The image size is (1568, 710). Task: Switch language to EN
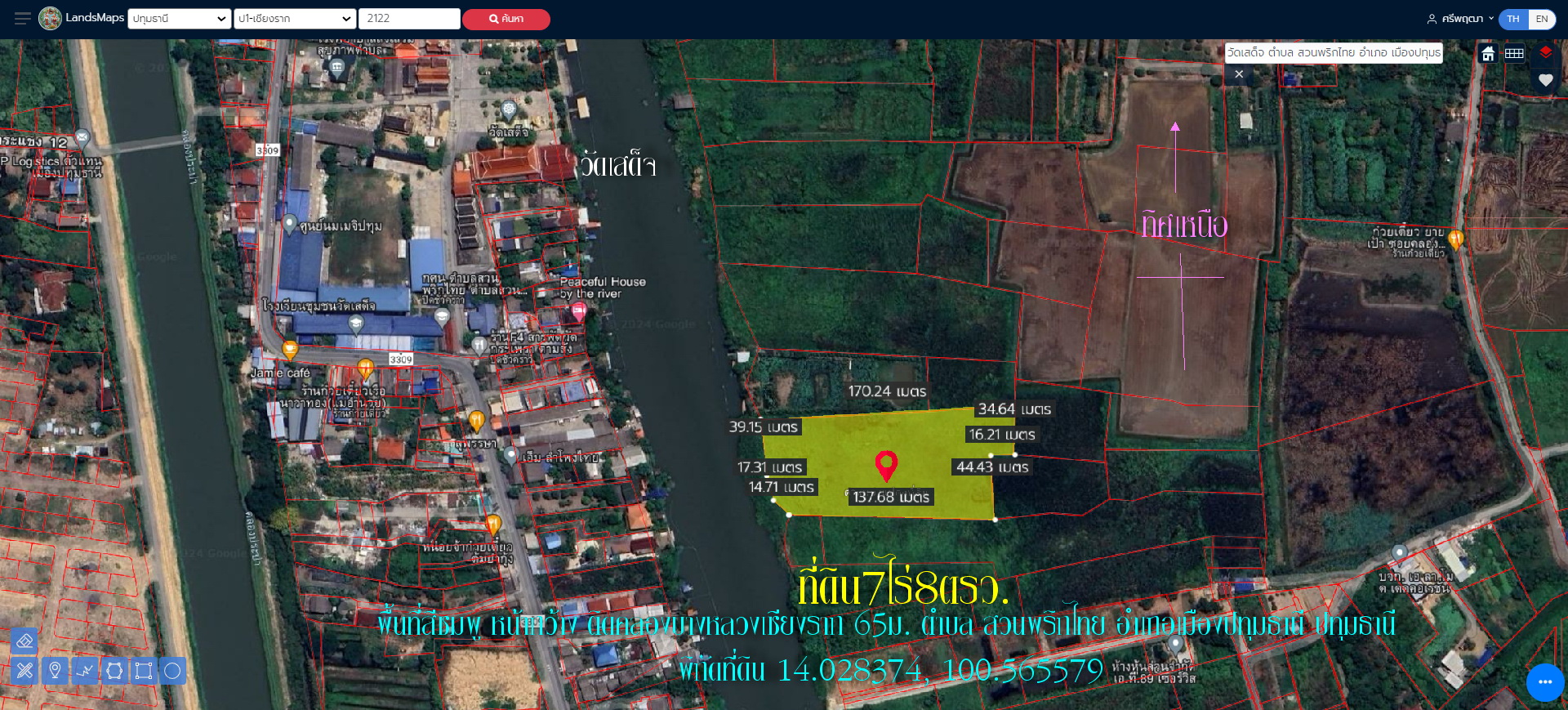1541,19
